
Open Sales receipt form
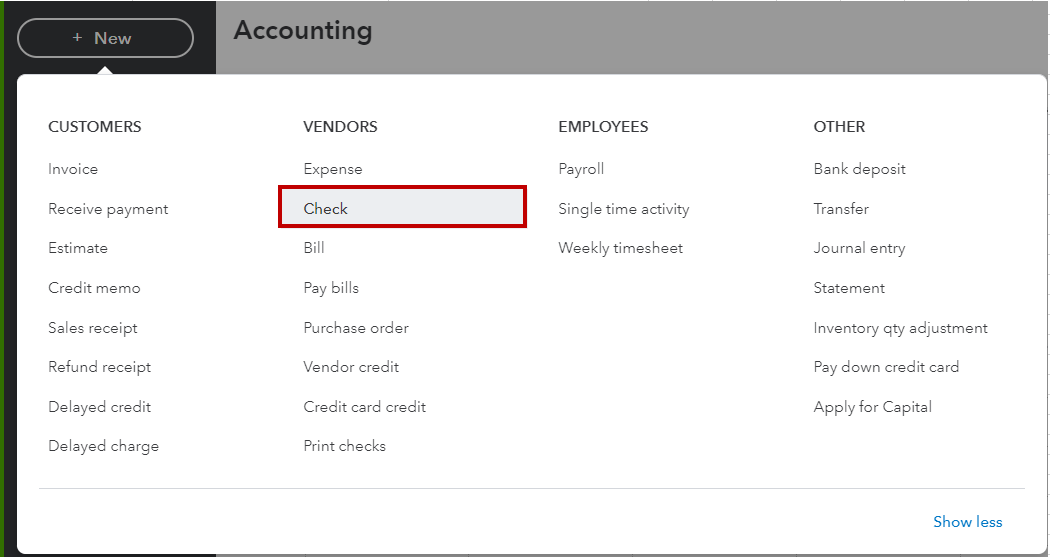[x=92, y=328]
